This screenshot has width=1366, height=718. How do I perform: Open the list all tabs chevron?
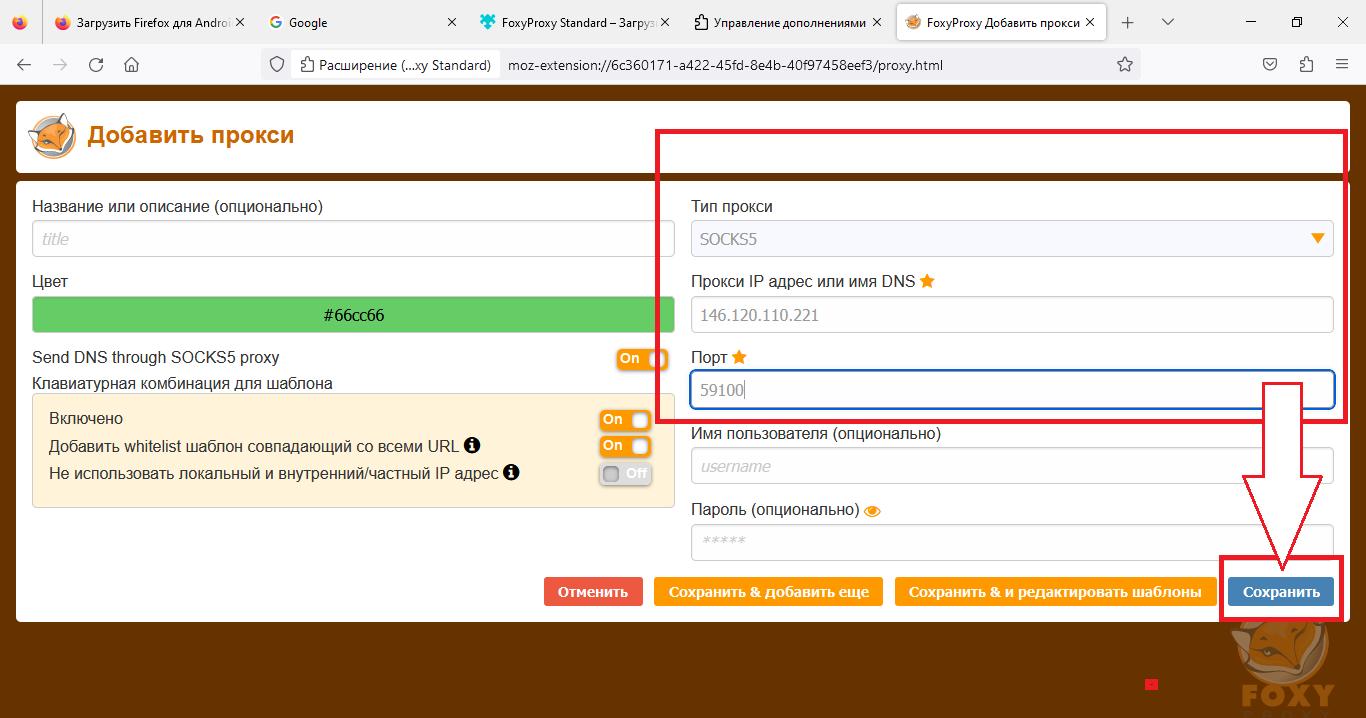[1167, 22]
